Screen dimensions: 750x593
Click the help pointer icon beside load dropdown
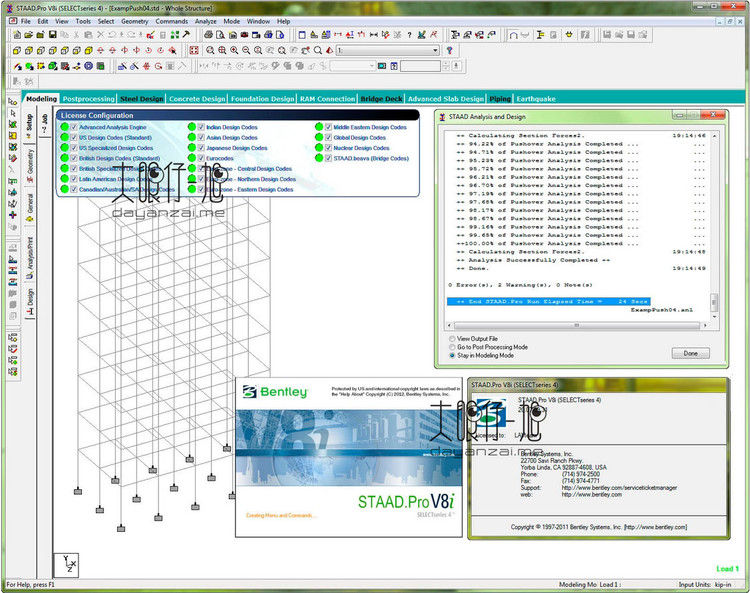click(x=449, y=50)
